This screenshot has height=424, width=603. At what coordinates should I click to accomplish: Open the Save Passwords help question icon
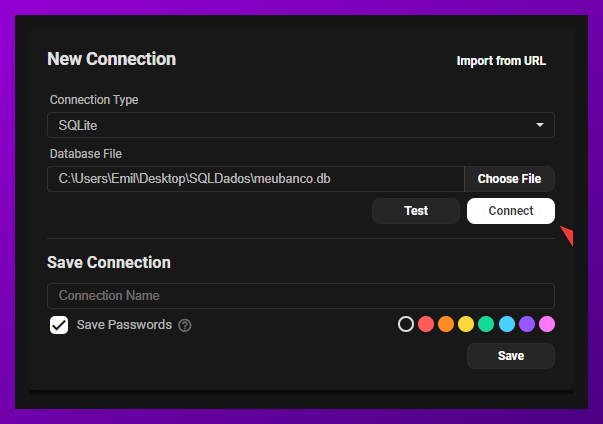pyautogui.click(x=185, y=325)
